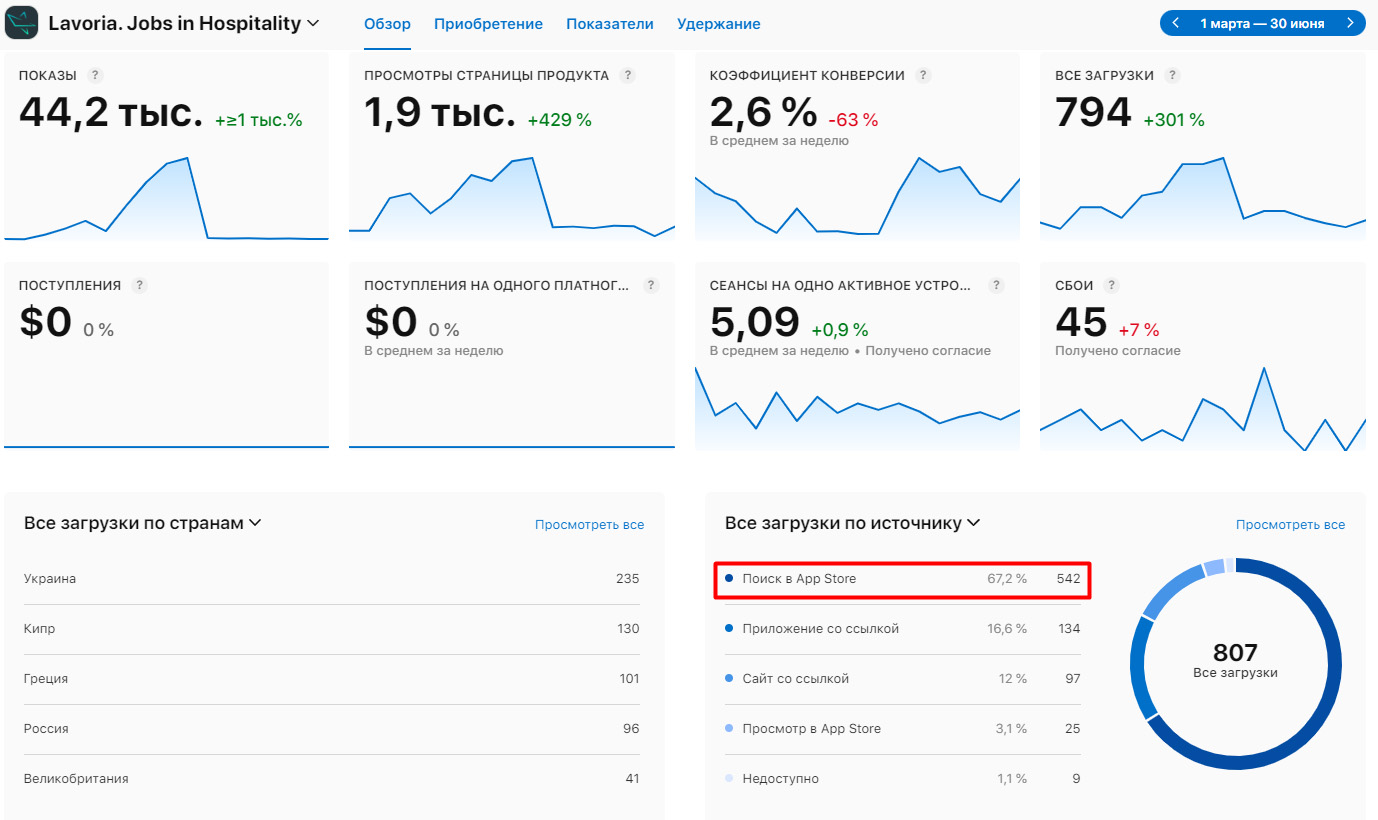The width and height of the screenshot is (1378, 820).
Task: Open help icon next to ВСЕ ЗАГРУЗКИ
Action: click(1172, 75)
